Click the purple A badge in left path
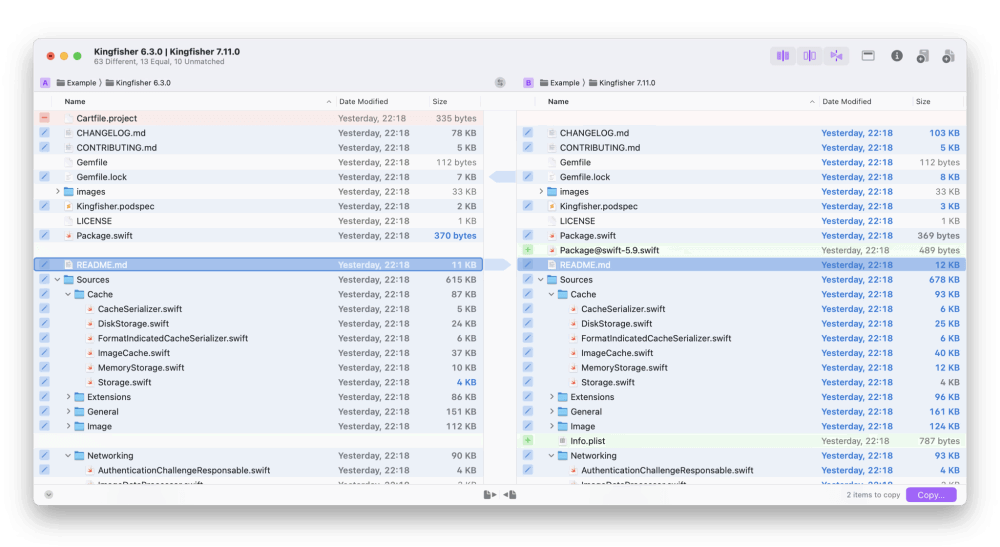 [45, 83]
